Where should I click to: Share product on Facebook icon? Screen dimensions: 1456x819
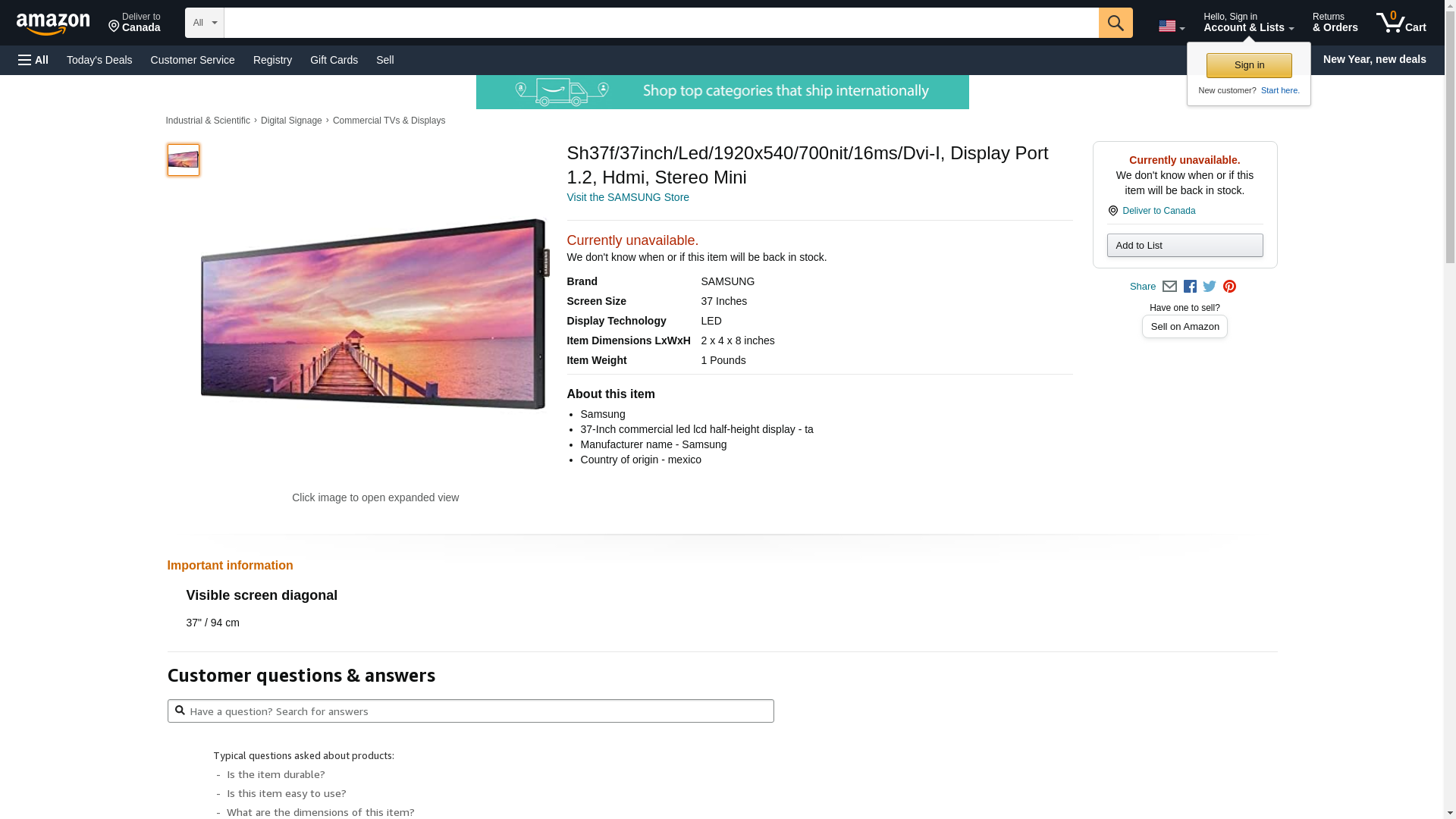[1190, 287]
